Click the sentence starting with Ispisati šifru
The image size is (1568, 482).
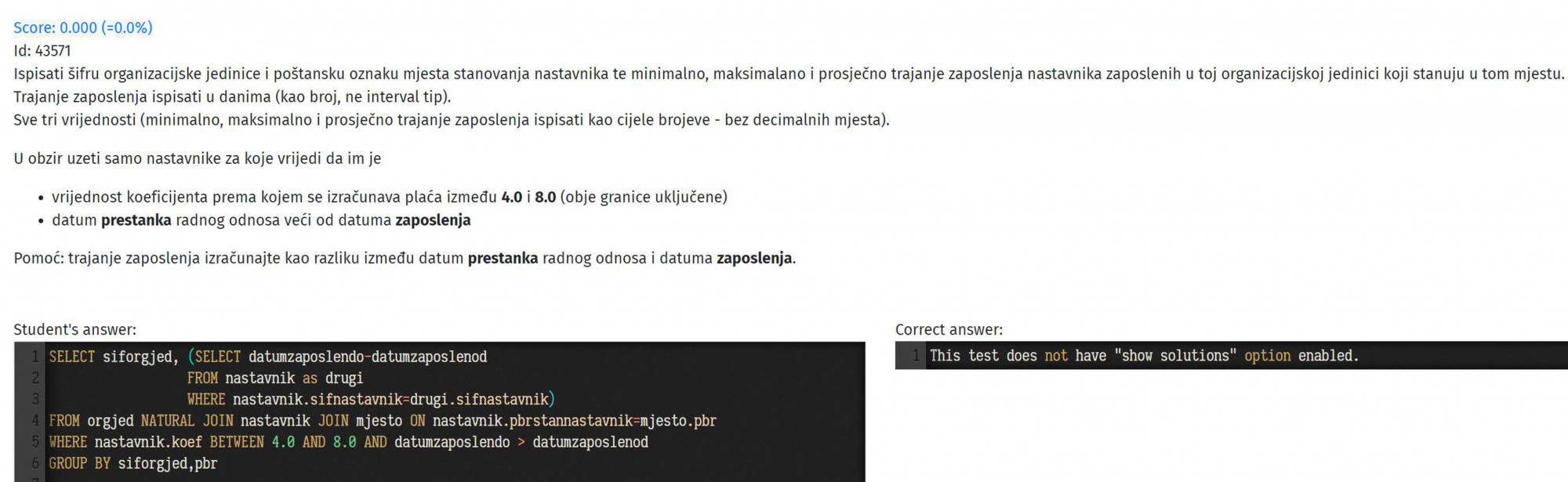789,74
